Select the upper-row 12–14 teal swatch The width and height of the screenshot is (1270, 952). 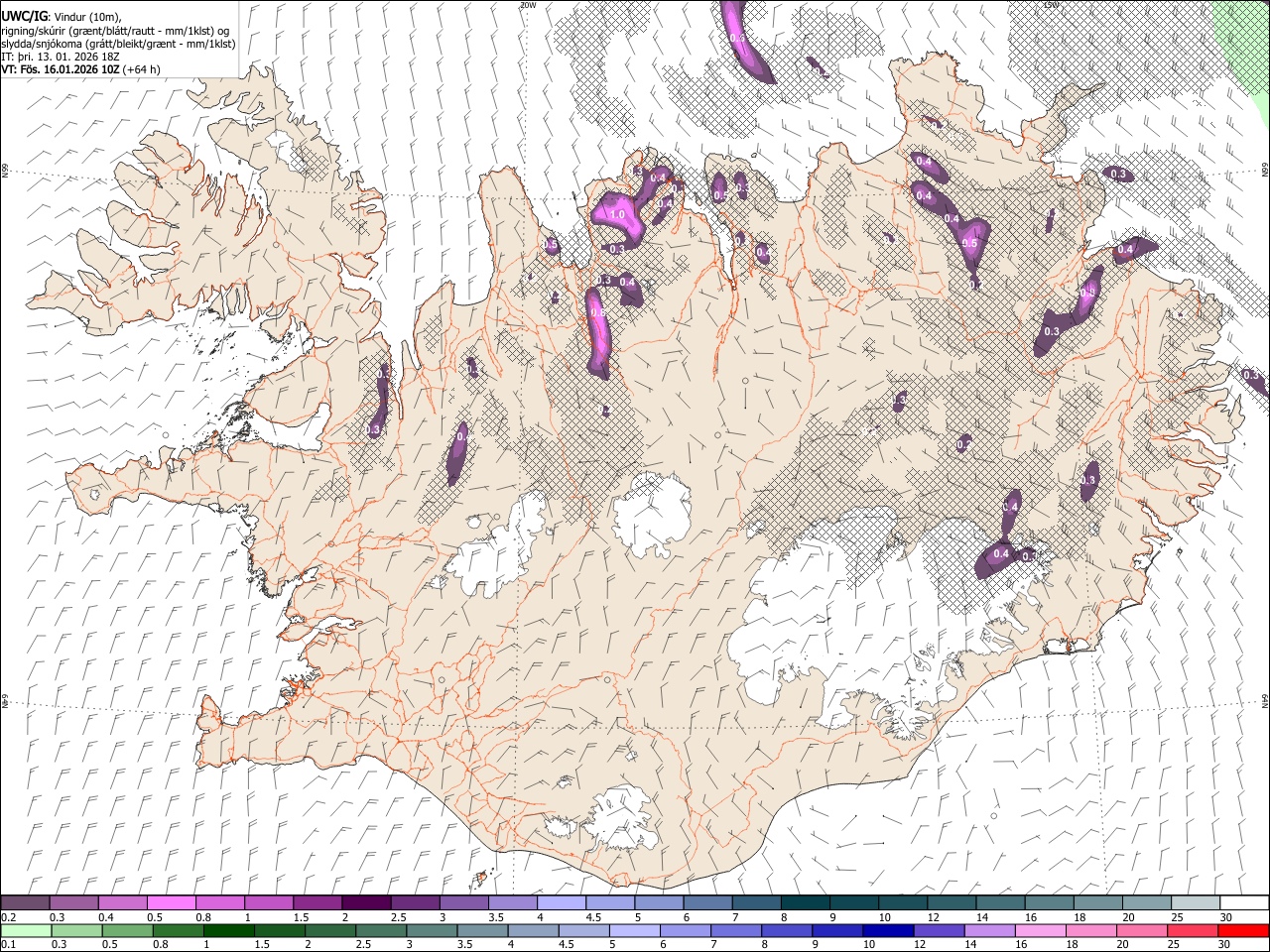pyautogui.click(x=952, y=903)
